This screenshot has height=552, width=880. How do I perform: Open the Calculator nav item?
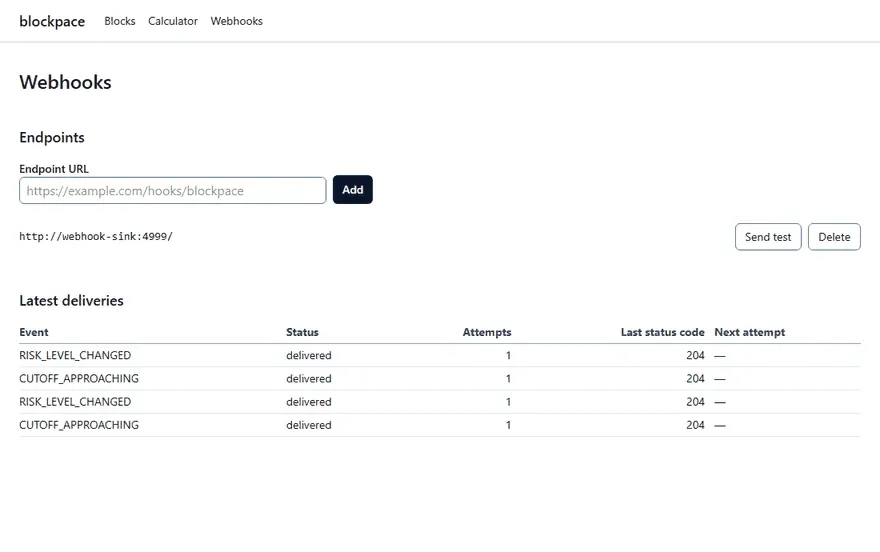pyautogui.click(x=173, y=21)
